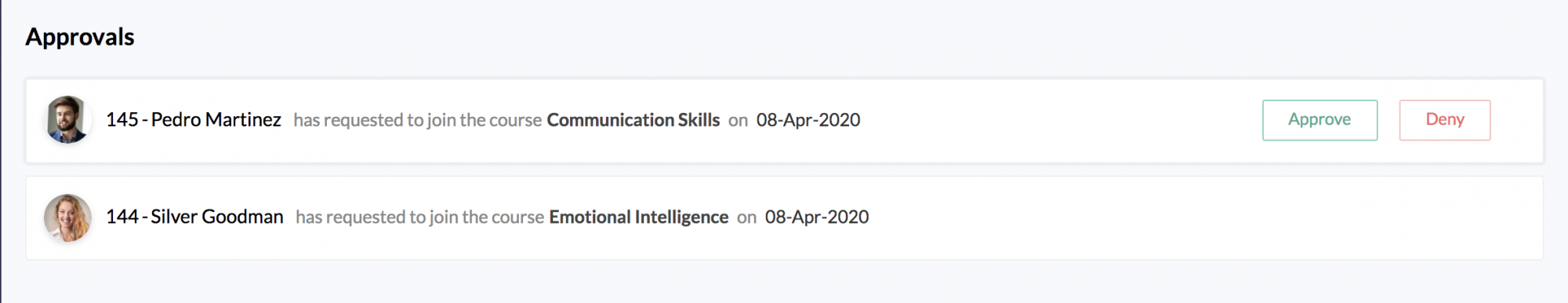1568x303 pixels.
Task: Click blank space below the approval requests
Action: [784, 283]
